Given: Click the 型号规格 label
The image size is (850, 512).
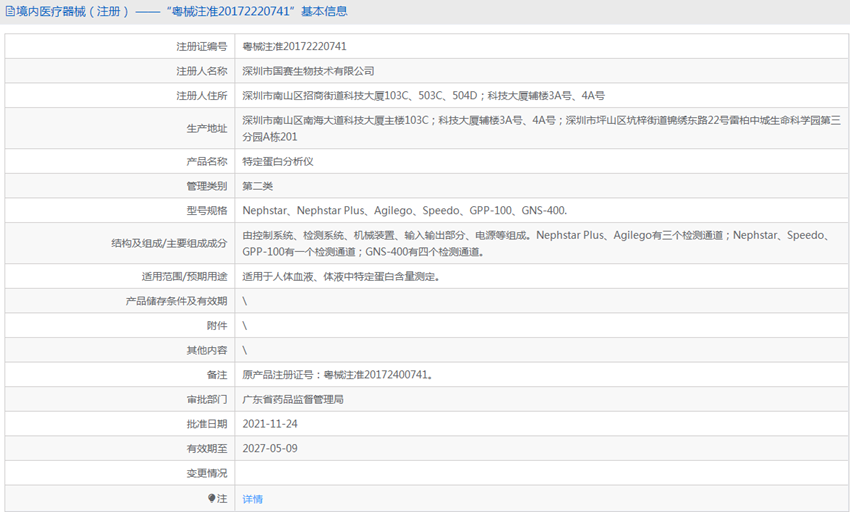Looking at the screenshot, I should [207, 211].
